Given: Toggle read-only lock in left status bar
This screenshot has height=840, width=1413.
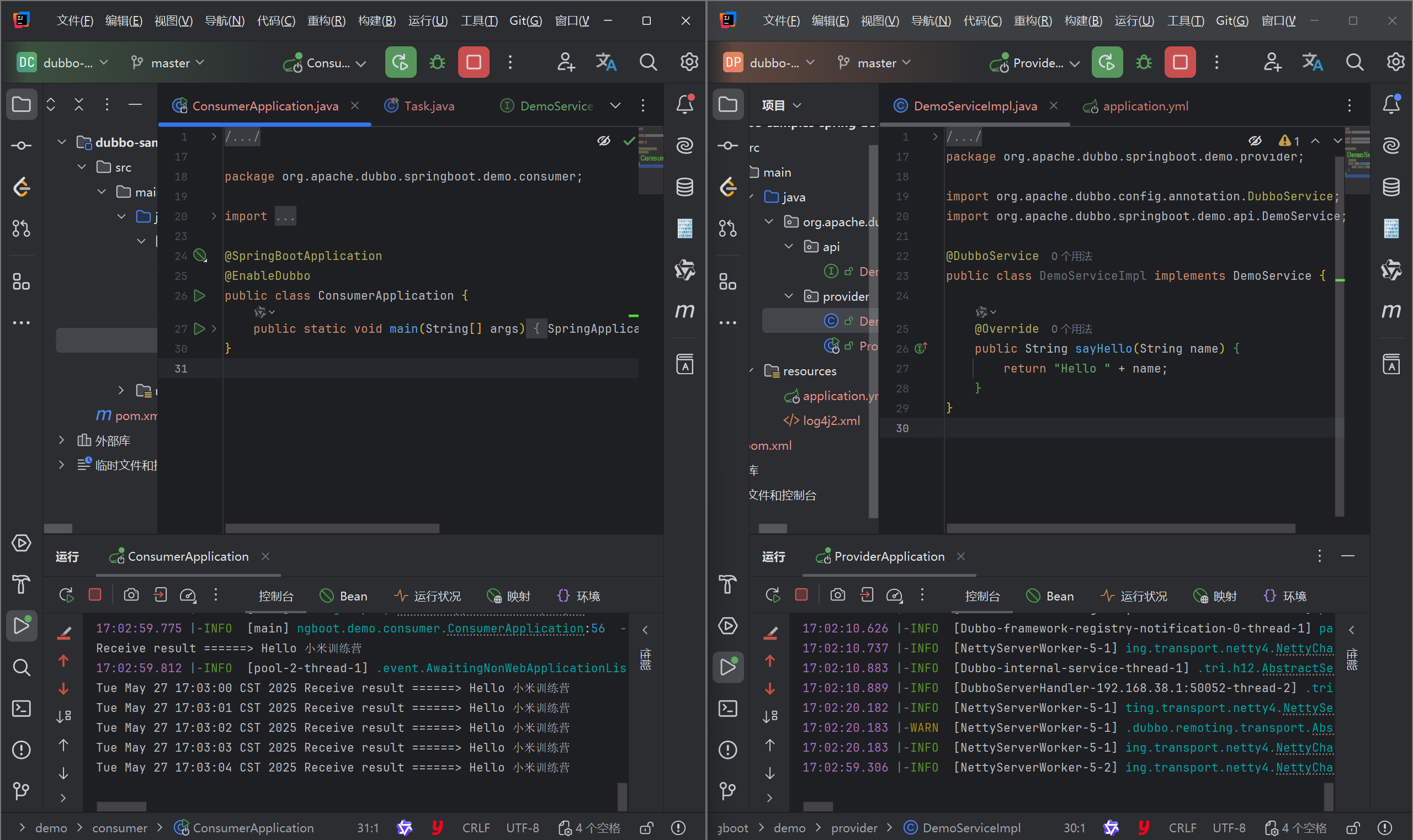Looking at the screenshot, I should 646,828.
